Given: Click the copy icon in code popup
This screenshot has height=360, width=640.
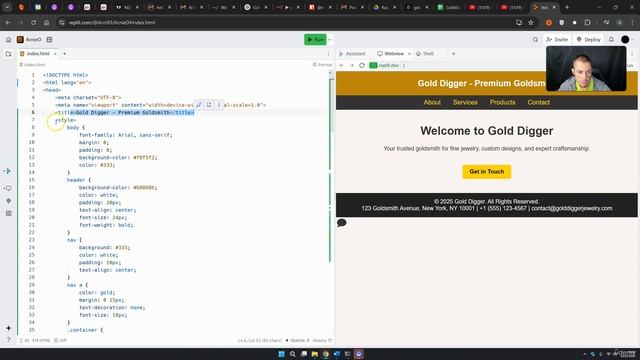Looking at the screenshot, I should coord(209,105).
